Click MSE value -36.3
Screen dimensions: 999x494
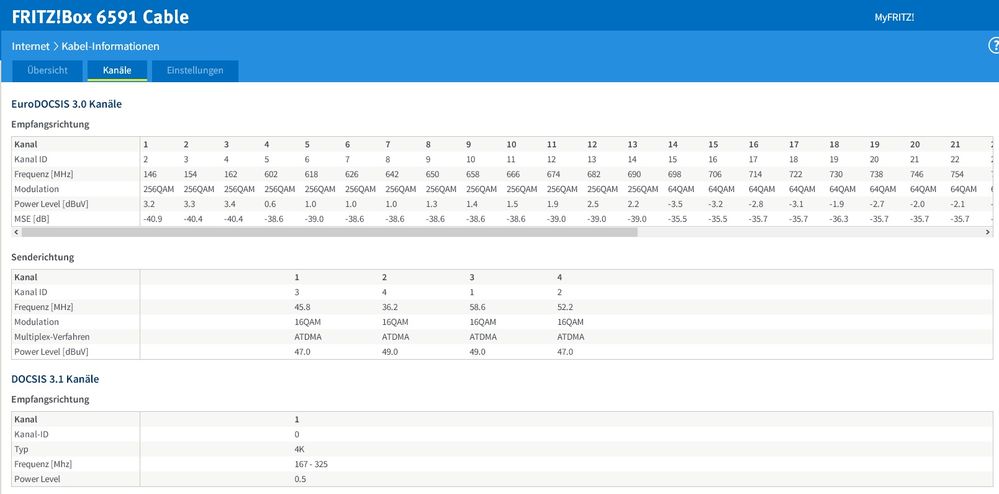(838, 219)
